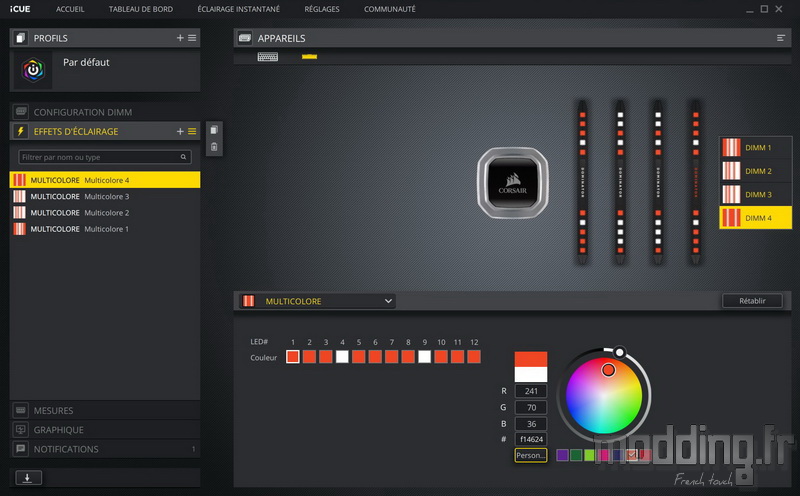
Task: Click the G value field showing 70
Action: point(531,407)
